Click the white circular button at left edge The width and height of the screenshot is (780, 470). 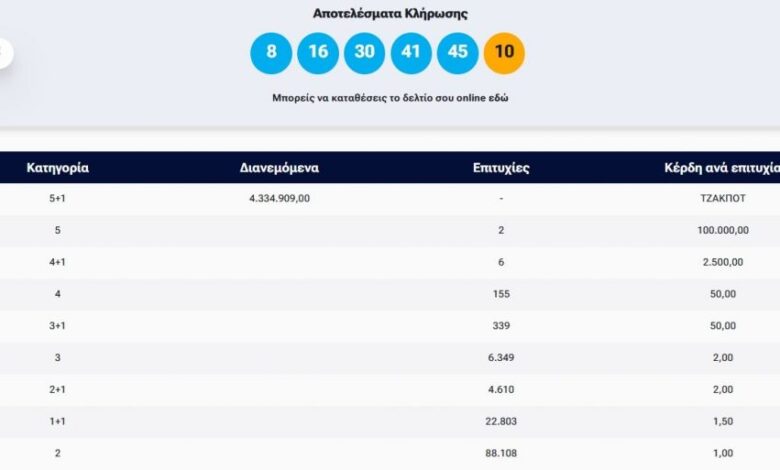point(4,53)
